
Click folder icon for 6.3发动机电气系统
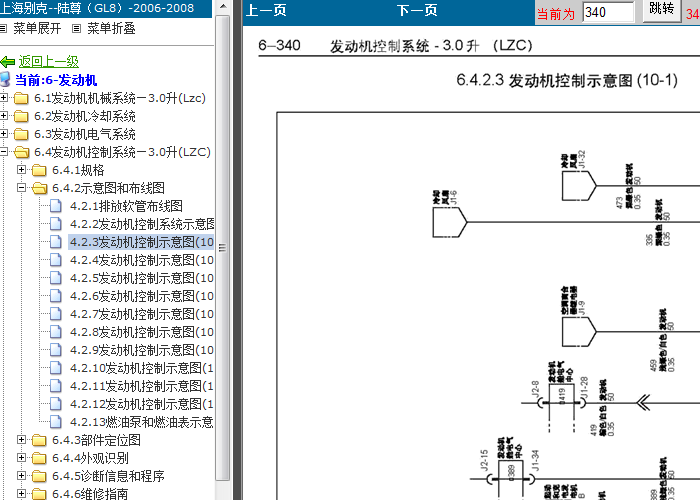pyautogui.click(x=21, y=134)
